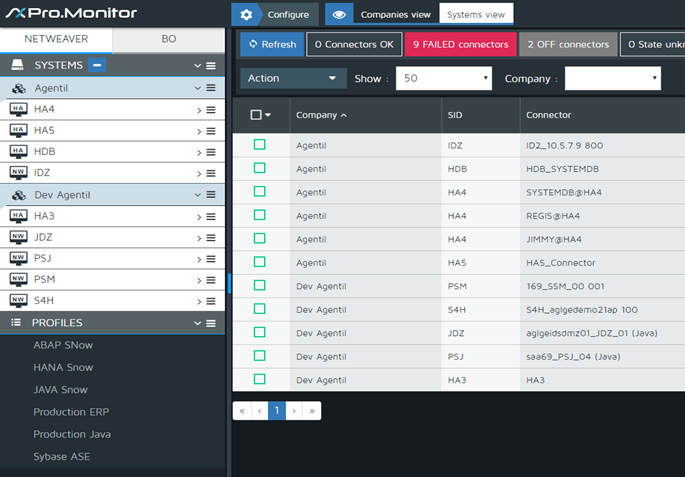Switch to Systems view tab
This screenshot has height=477, width=685.
tap(476, 15)
